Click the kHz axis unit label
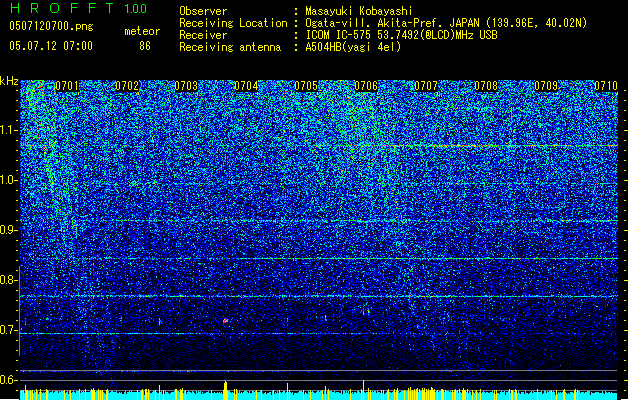The width and height of the screenshot is (629, 400). [x=9, y=81]
